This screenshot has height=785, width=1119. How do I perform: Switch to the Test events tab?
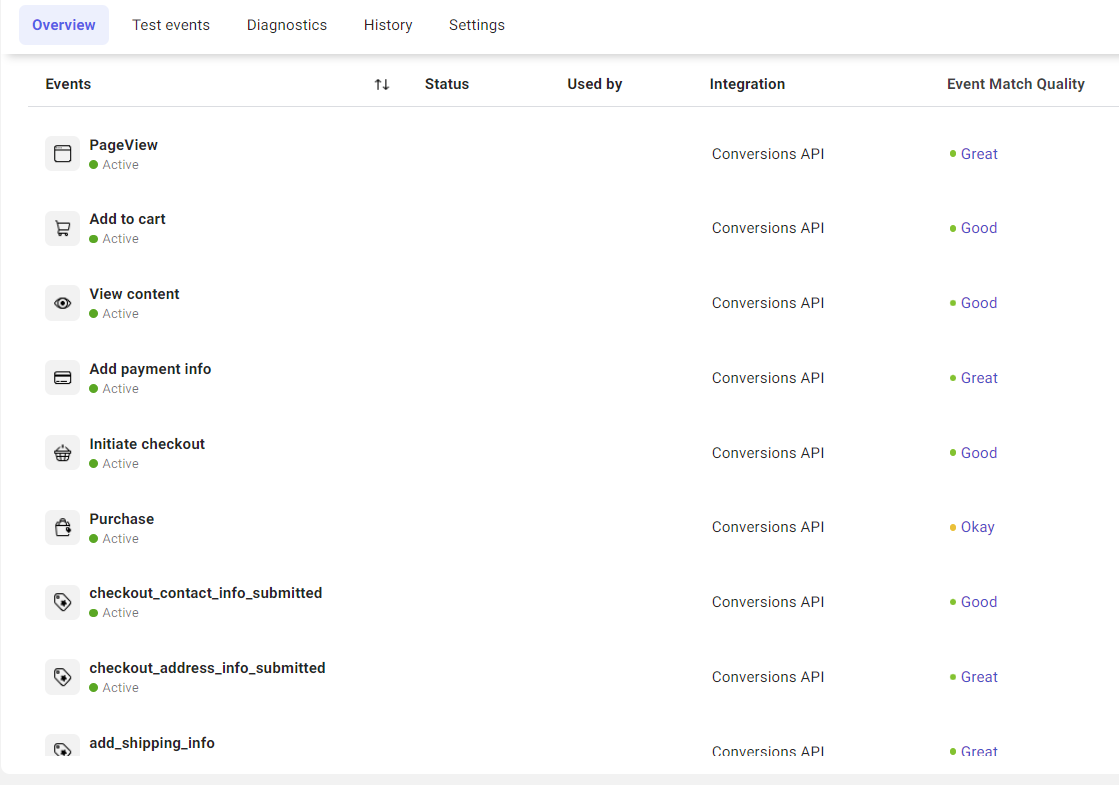[x=171, y=25]
